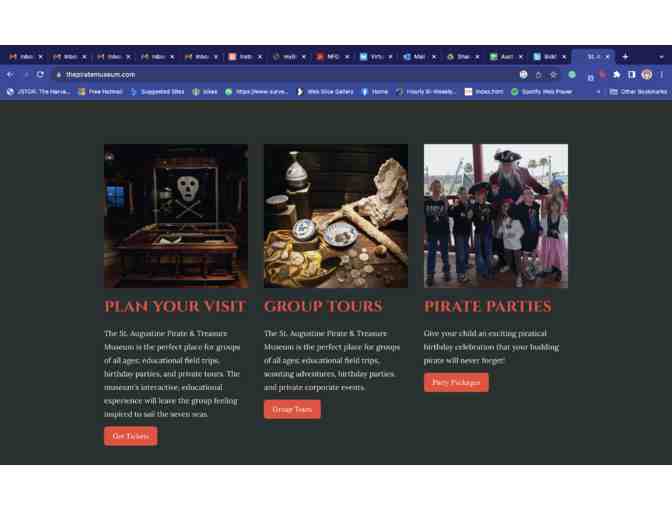Viewport: 672px width, 510px height.
Task: Go back using the back arrow
Action: pyautogui.click(x=10, y=75)
